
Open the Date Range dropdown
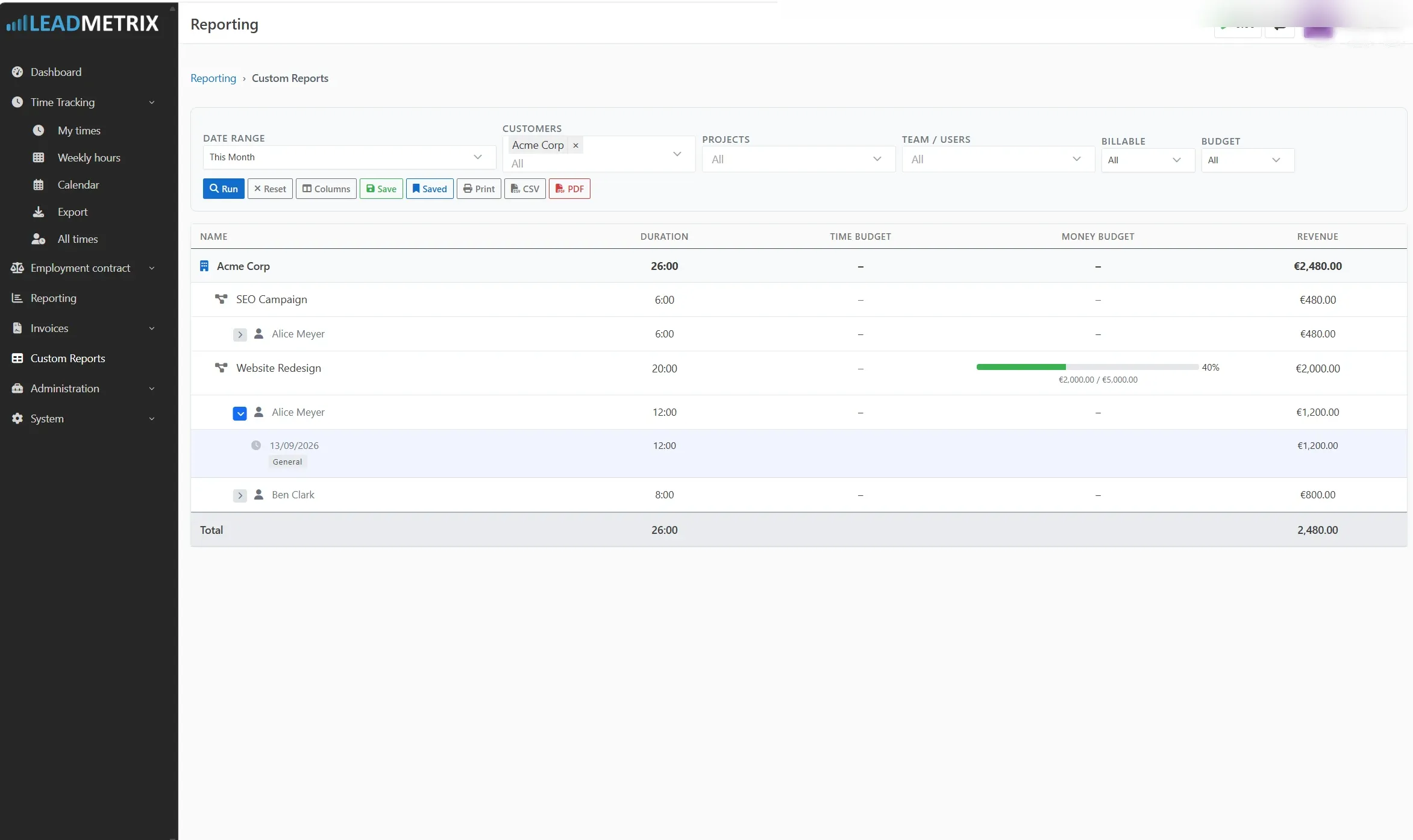point(349,157)
